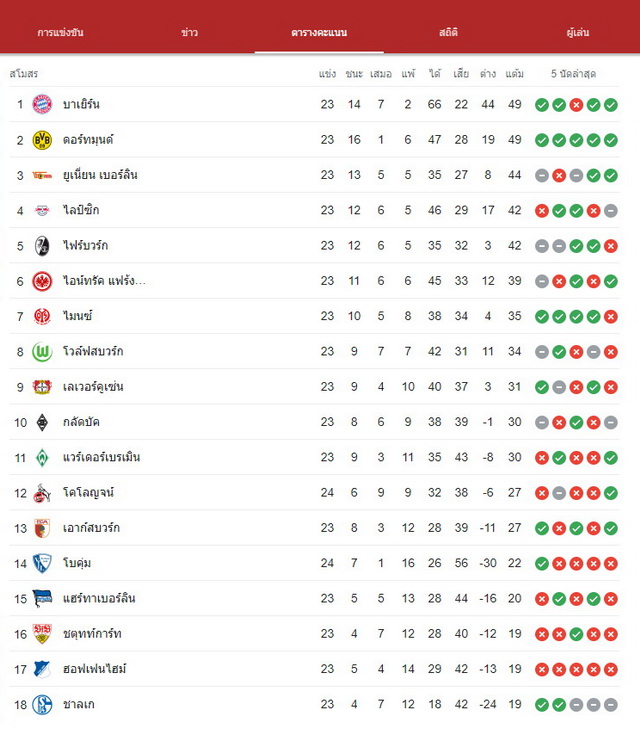This screenshot has height=729, width=640.
Task: Click the Mainz red club logo
Action: pyautogui.click(x=42, y=317)
